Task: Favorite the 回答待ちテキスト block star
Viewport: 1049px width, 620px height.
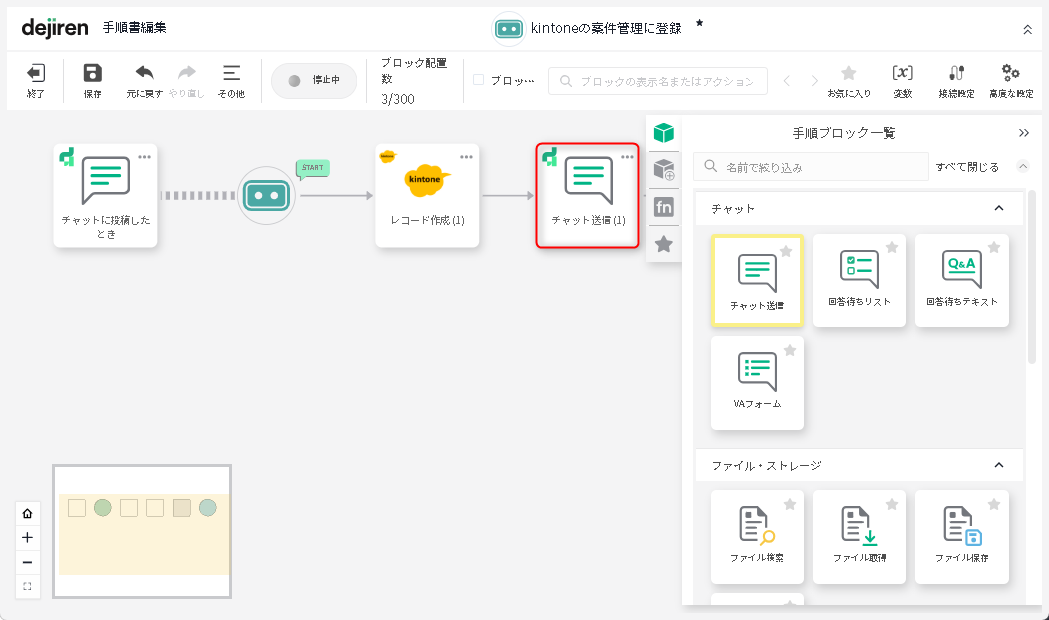Action: [x=994, y=247]
